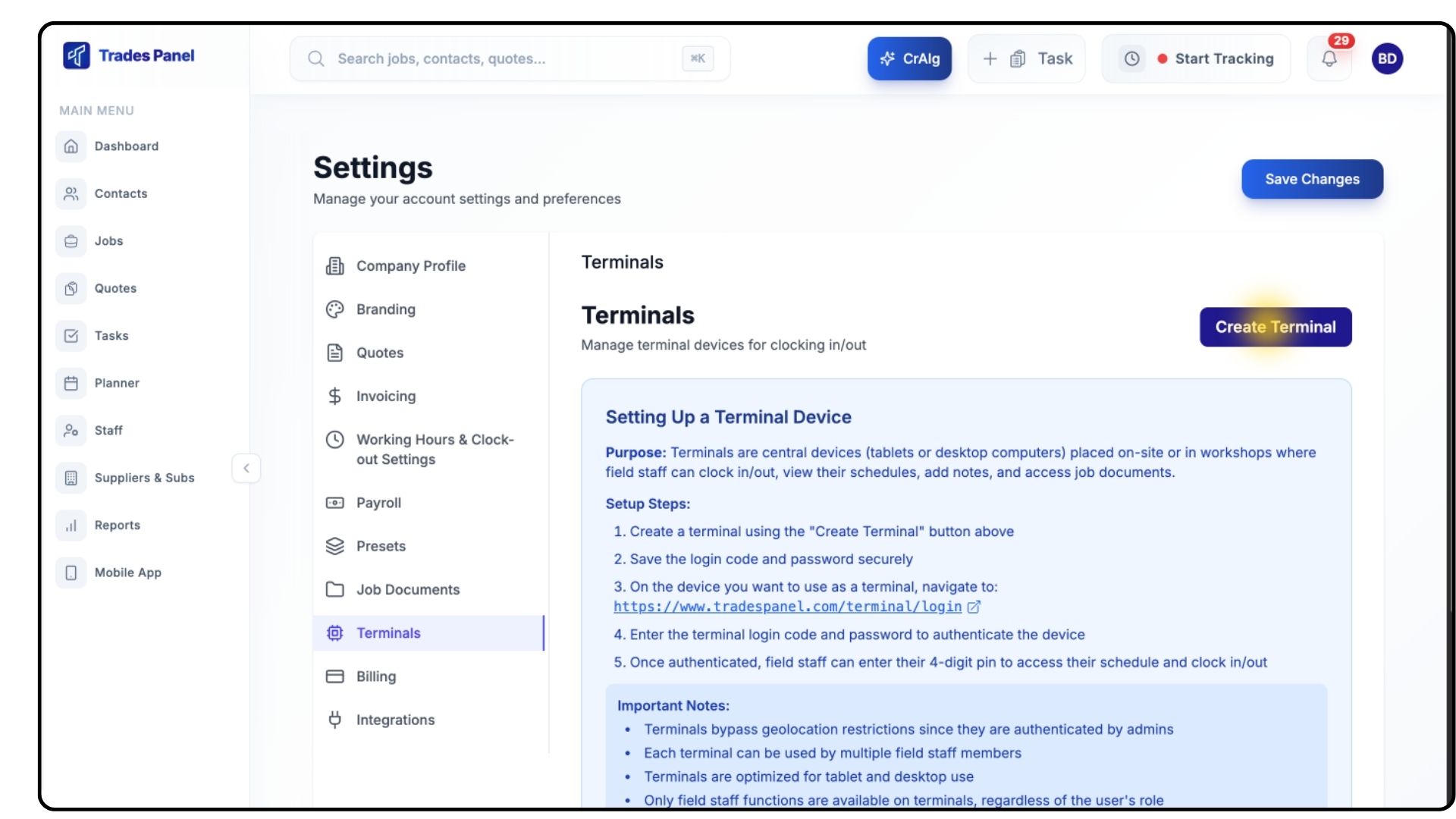Click the Save Changes button

point(1312,179)
